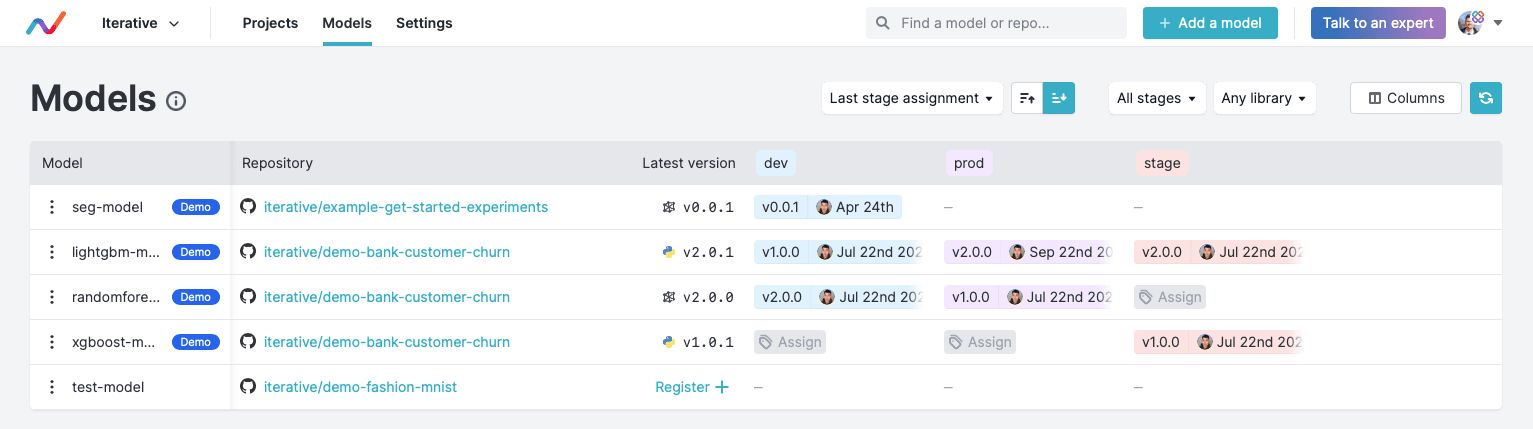
Task: Open iterative/example-get-started-experiments repository link
Action: pos(406,207)
